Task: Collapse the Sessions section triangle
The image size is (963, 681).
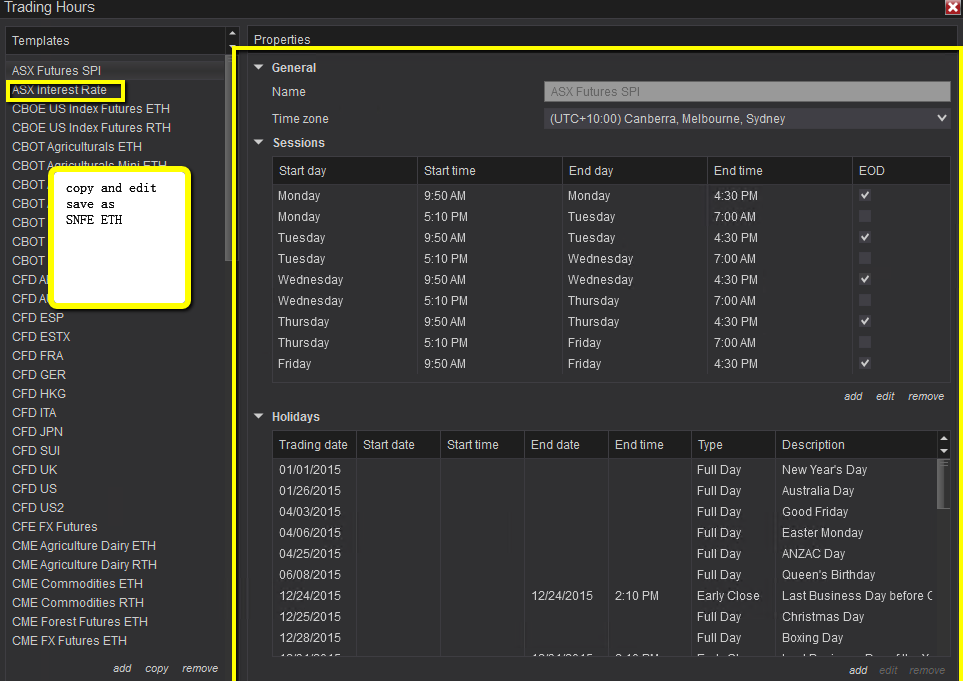Action: point(259,143)
